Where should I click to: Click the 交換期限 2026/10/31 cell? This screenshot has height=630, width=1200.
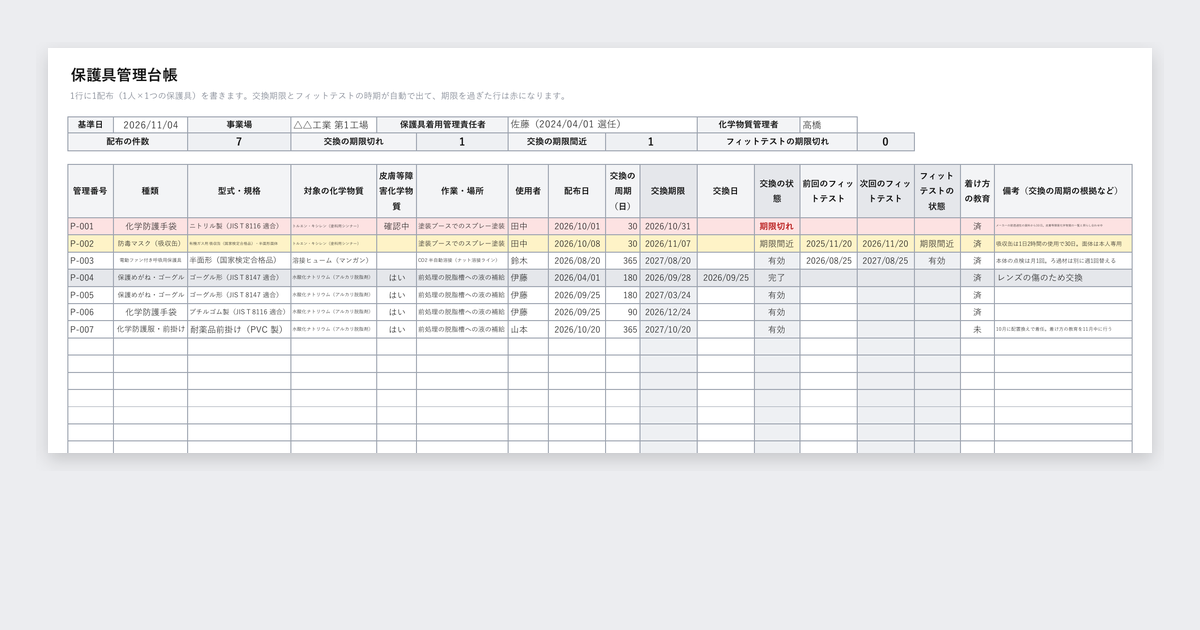pos(668,227)
